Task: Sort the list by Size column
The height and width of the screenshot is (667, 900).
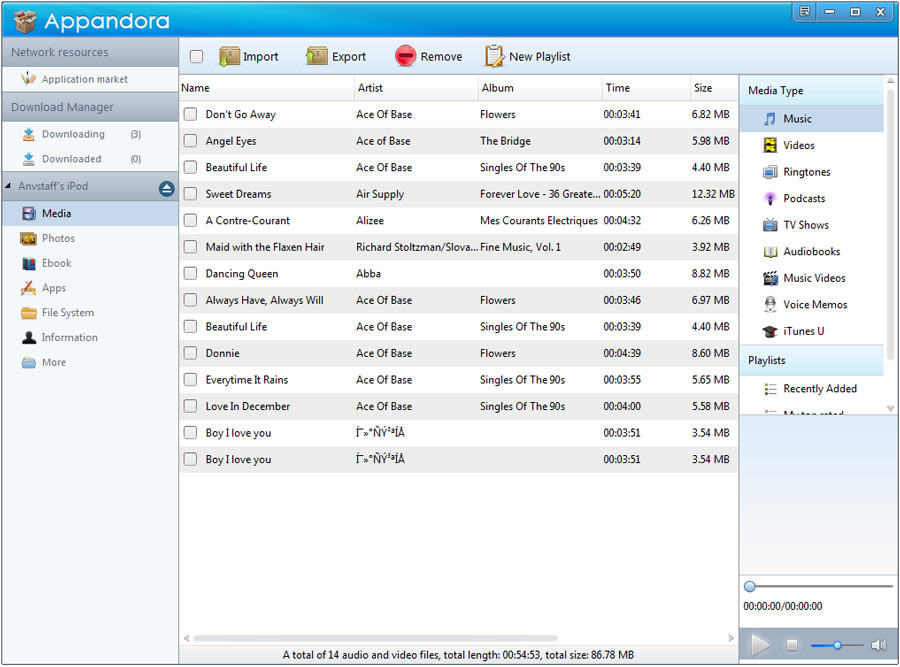Action: 713,88
